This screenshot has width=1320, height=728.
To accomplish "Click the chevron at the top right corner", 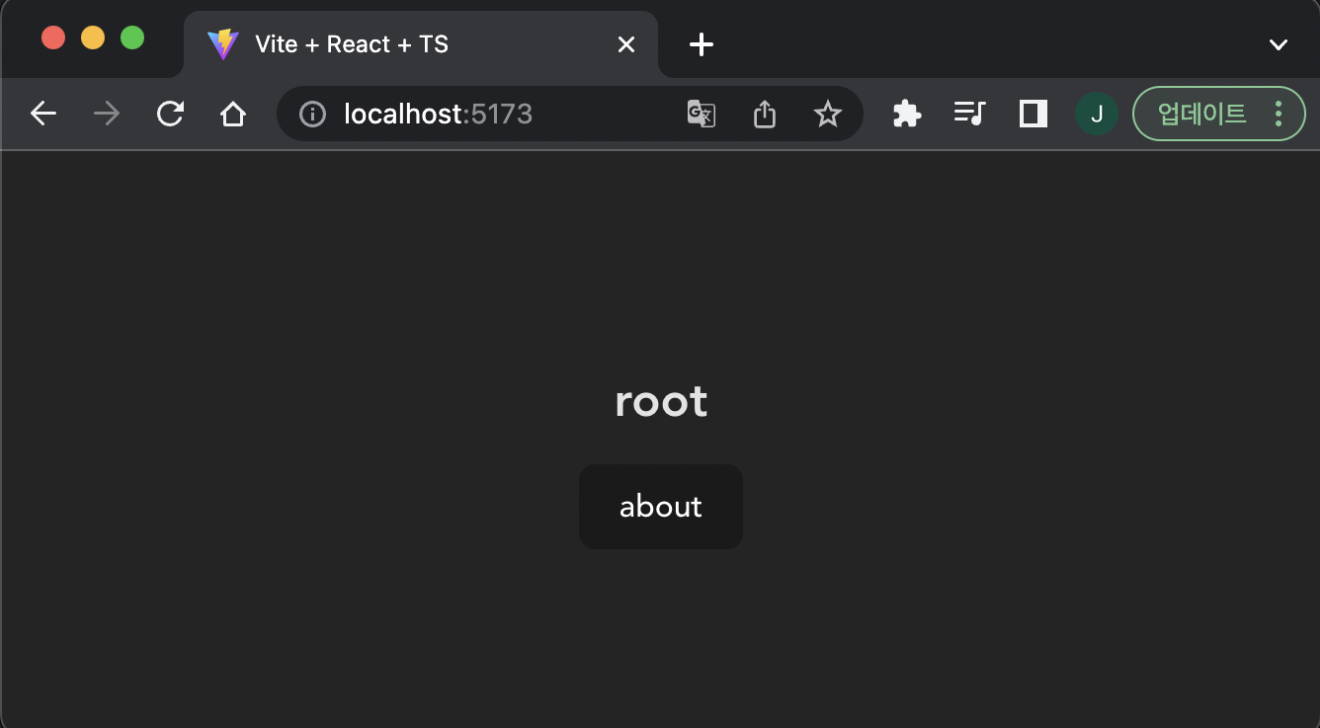I will pos(1278,44).
